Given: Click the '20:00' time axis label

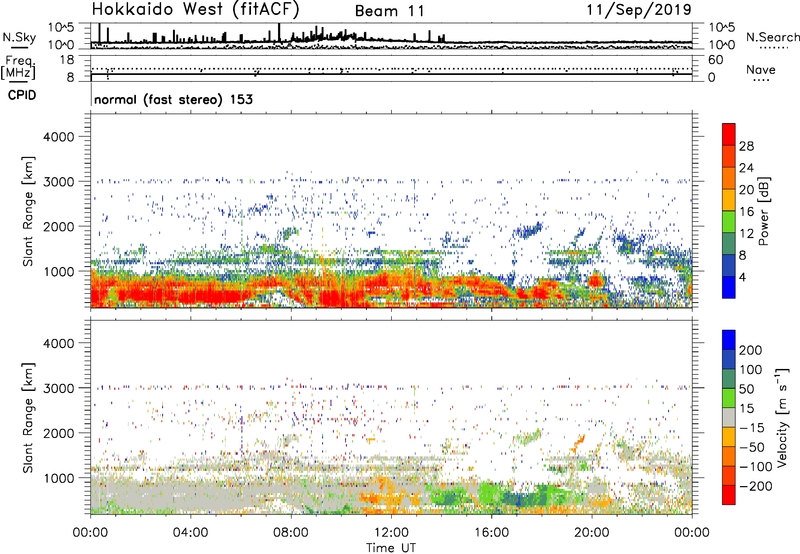Looking at the screenshot, I should [592, 533].
